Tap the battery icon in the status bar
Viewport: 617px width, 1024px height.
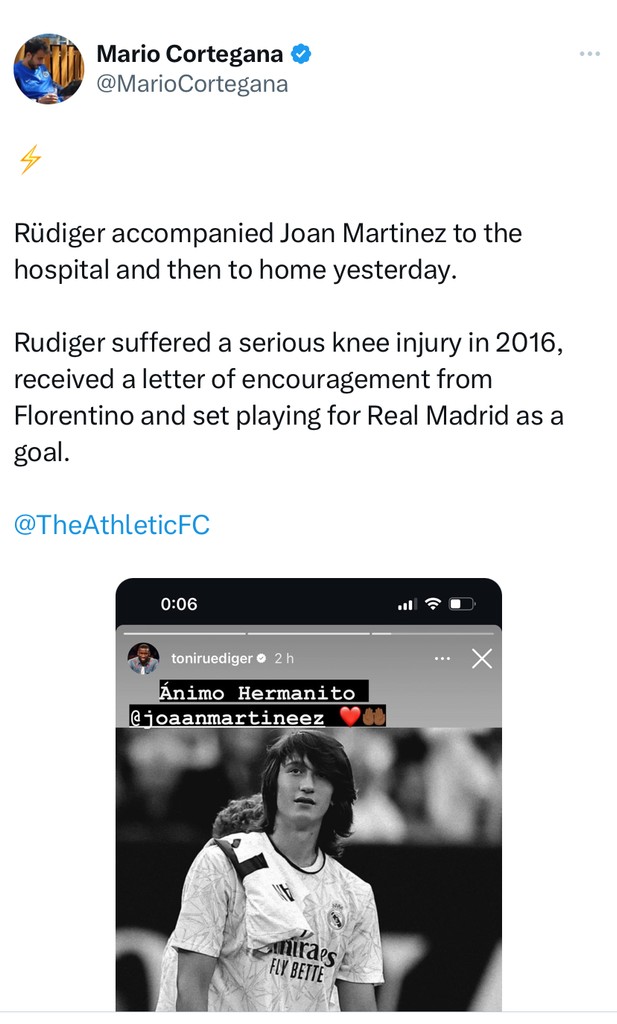pos(461,604)
